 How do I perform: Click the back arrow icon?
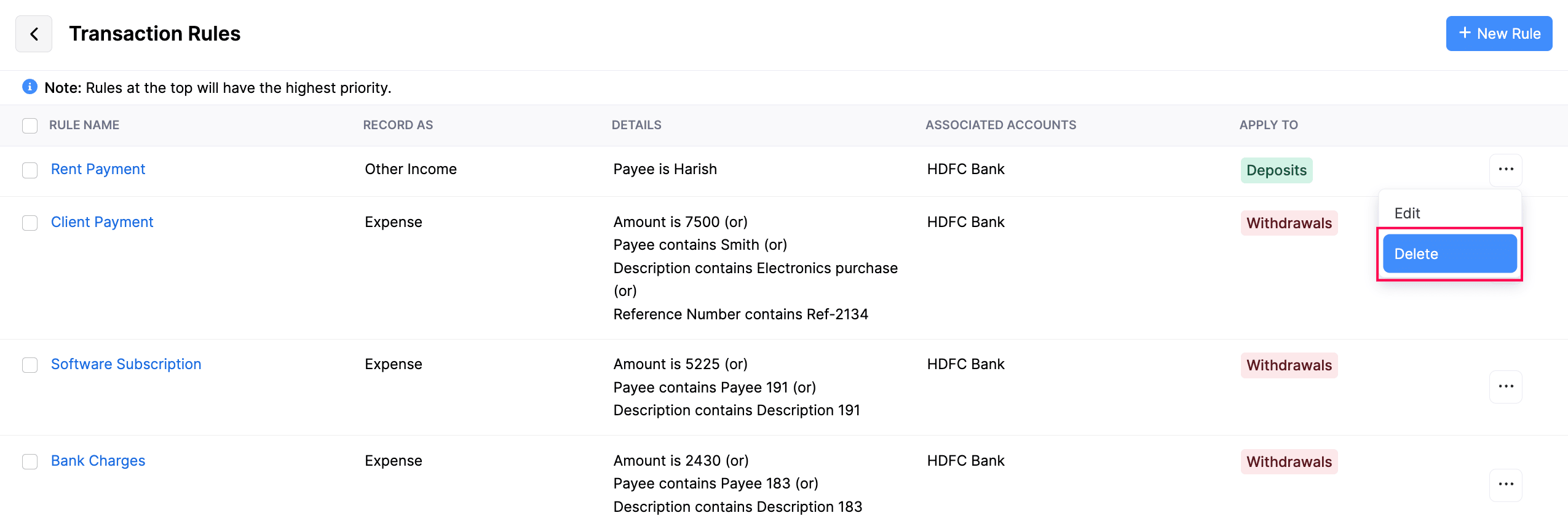34,34
